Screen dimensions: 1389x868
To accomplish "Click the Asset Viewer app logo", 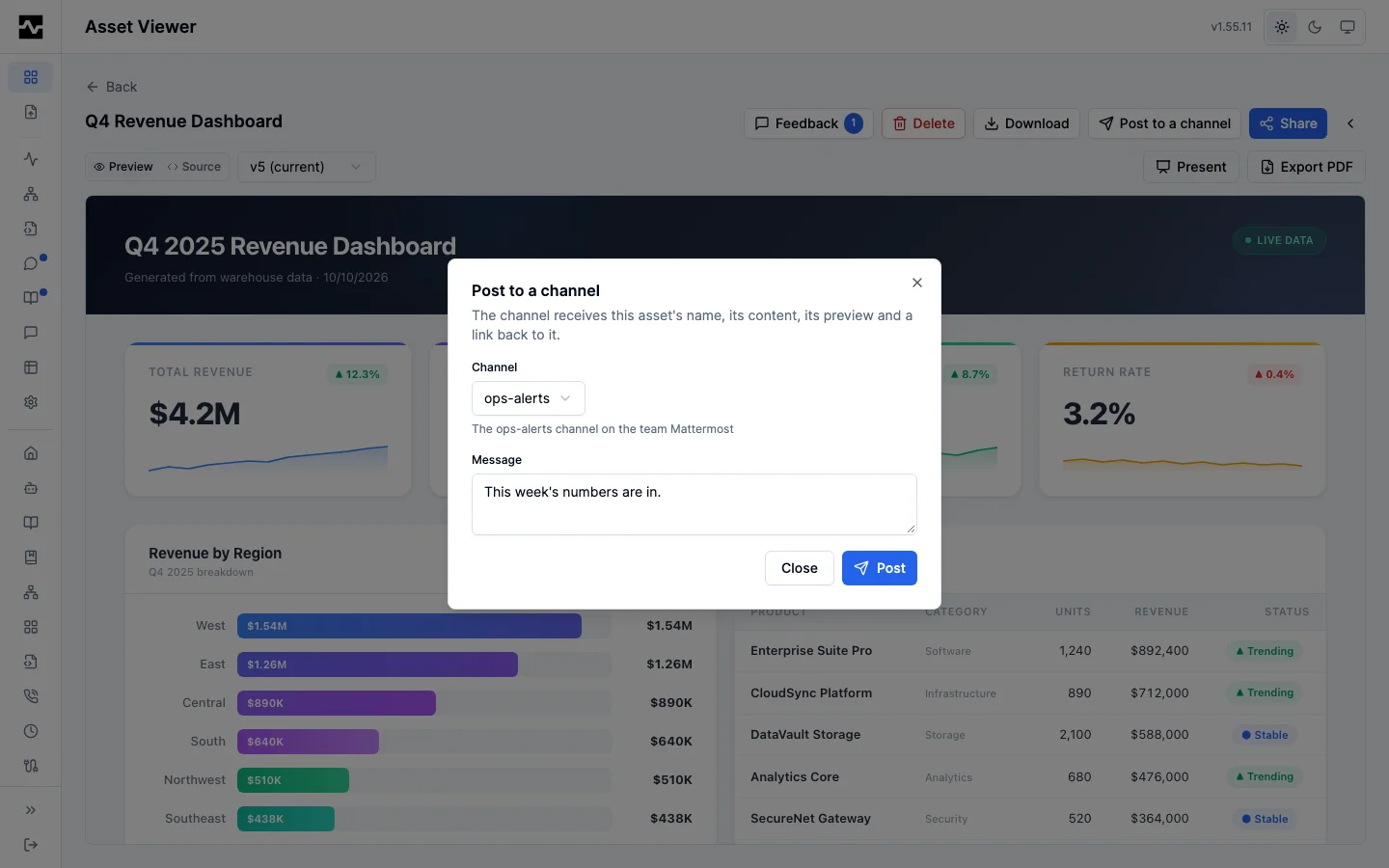I will click(x=31, y=27).
